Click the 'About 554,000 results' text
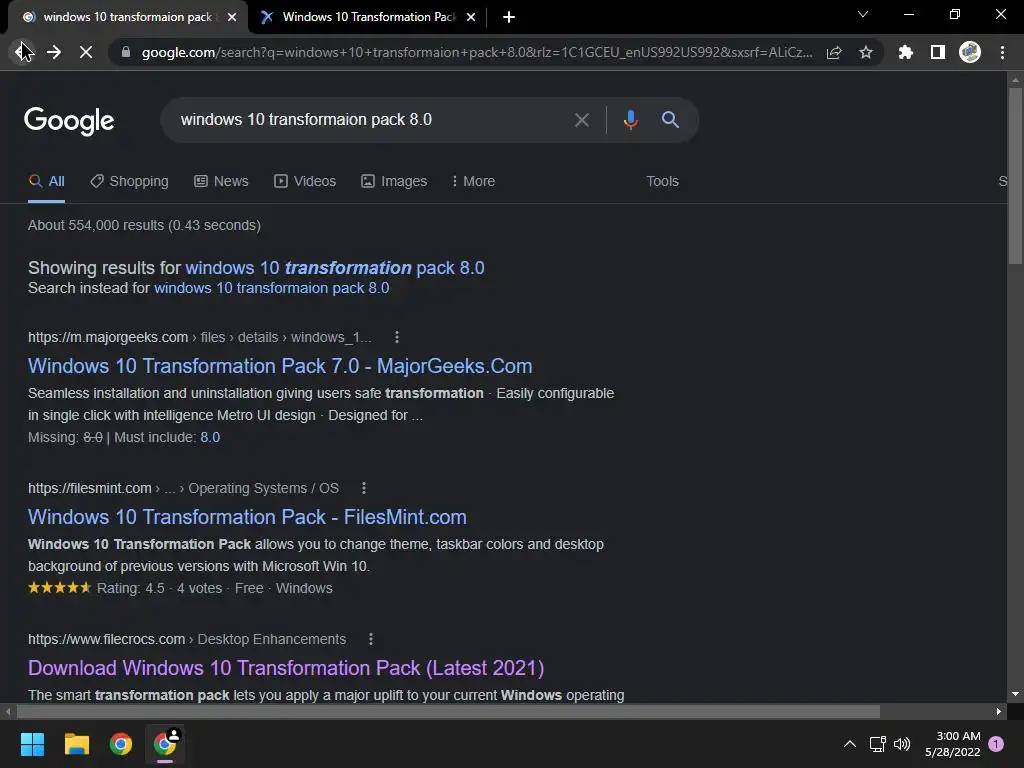This screenshot has width=1024, height=768. [x=144, y=225]
